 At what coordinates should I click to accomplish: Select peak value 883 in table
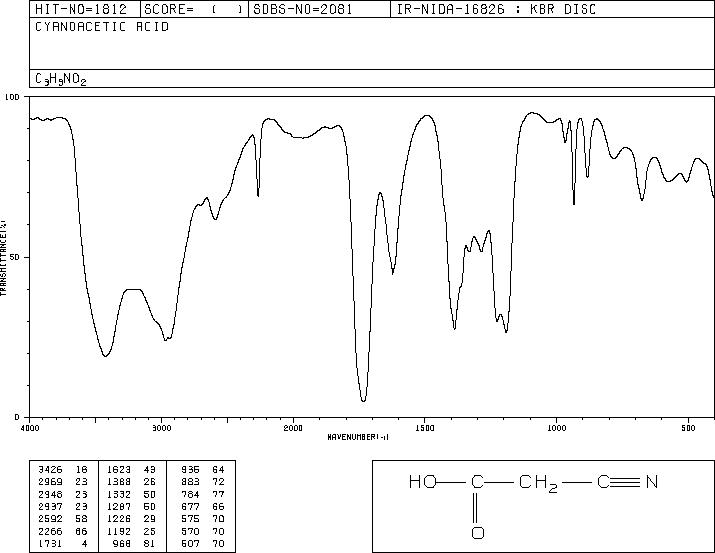click(x=190, y=482)
